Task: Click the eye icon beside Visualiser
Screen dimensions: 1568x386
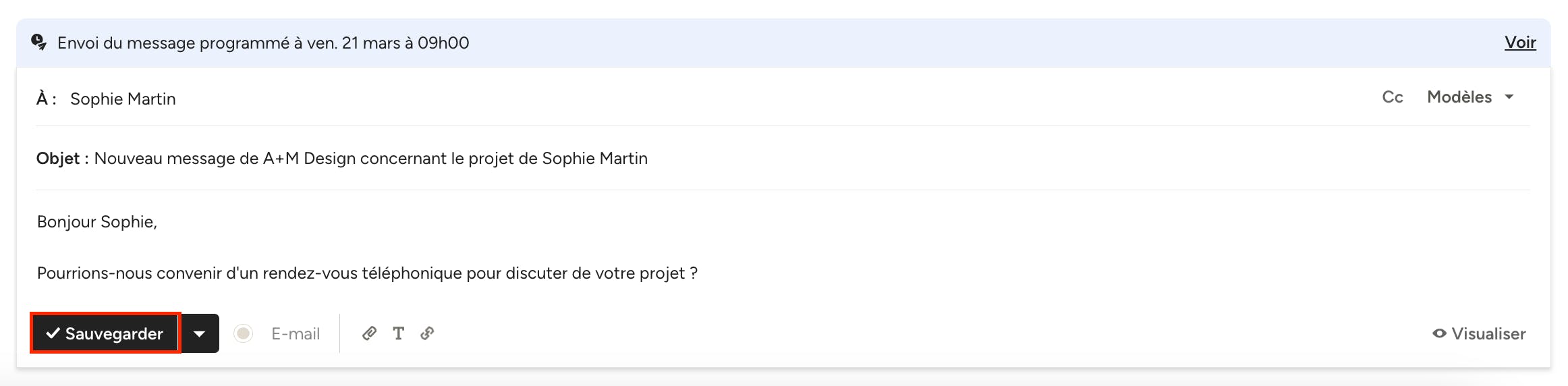Action: 1439,333
